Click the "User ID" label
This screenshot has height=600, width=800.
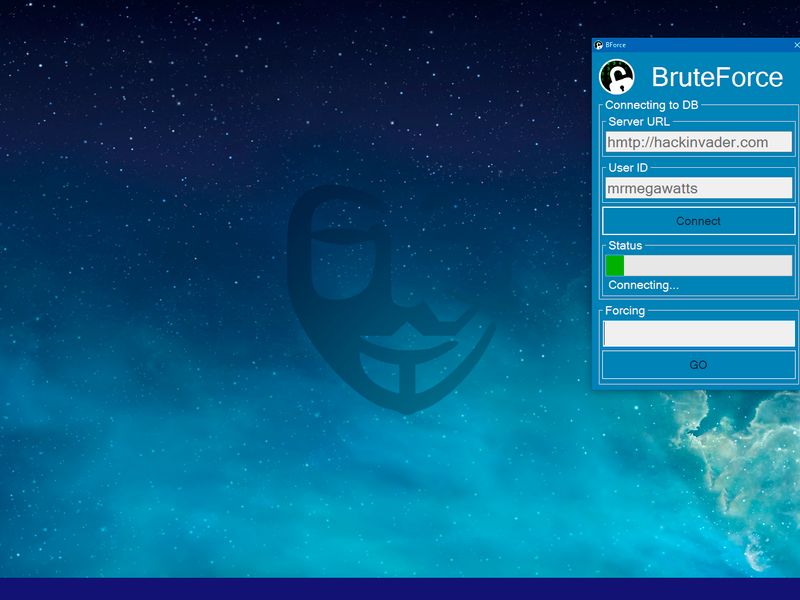[x=628, y=168]
